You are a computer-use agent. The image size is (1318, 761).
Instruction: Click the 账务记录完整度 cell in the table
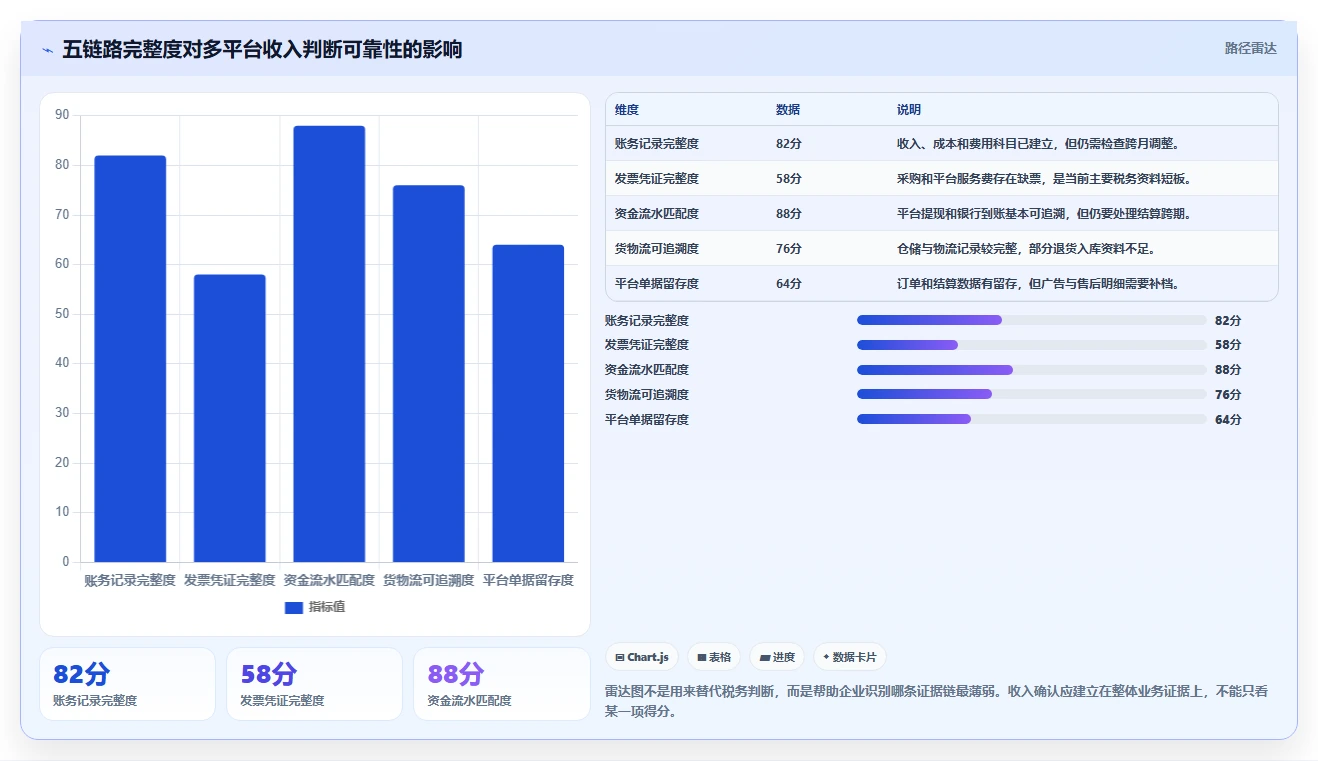pyautogui.click(x=657, y=144)
